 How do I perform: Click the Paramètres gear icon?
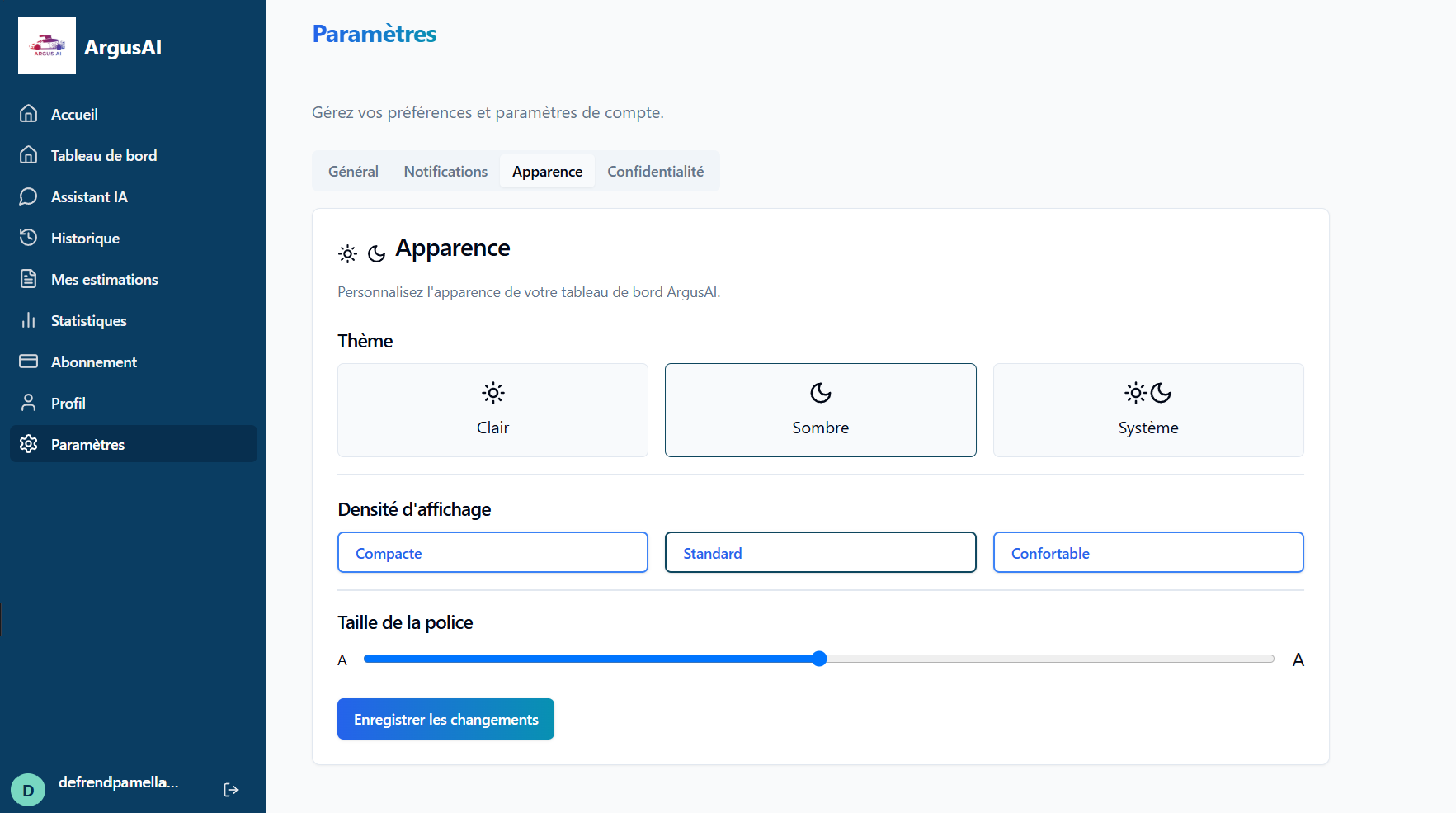[x=29, y=443]
